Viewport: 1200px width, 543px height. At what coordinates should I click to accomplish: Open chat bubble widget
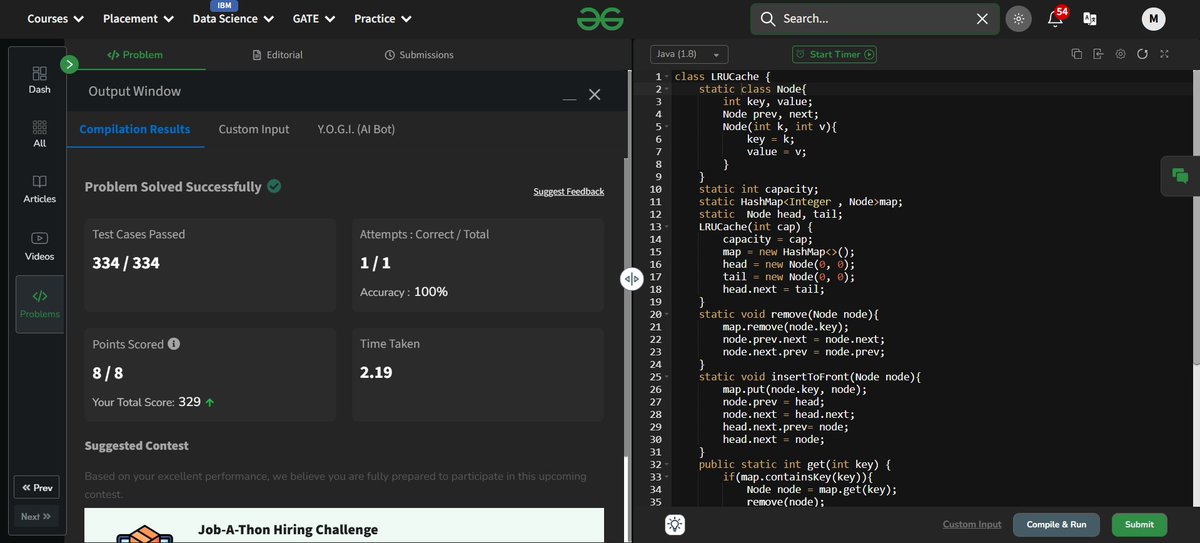click(1180, 176)
